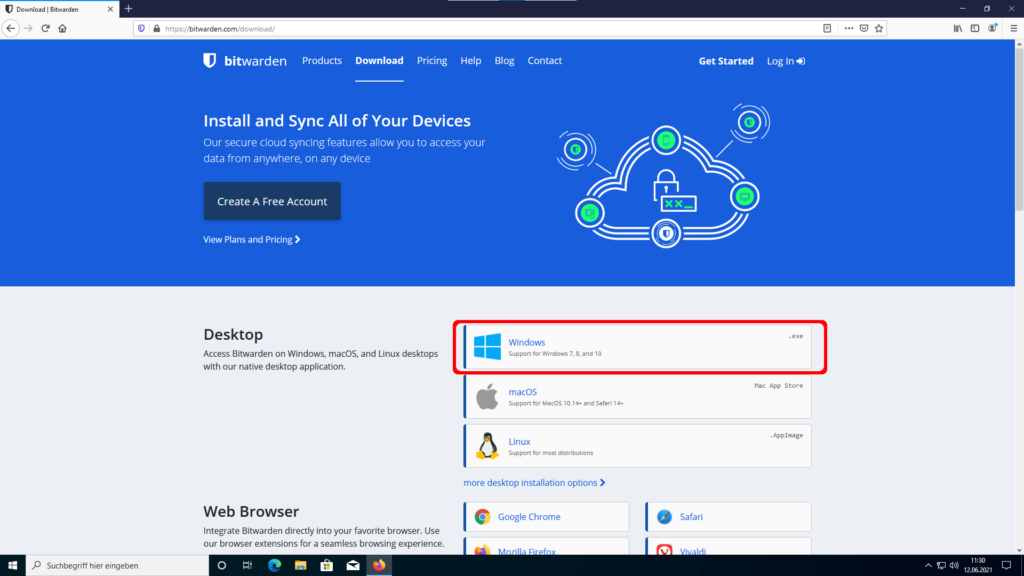This screenshot has height=576, width=1024.
Task: Click the Linux AppImage download link
Action: 638,446
